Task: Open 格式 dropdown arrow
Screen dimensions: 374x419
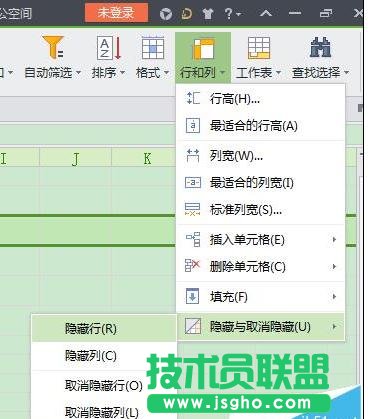Action: 166,72
